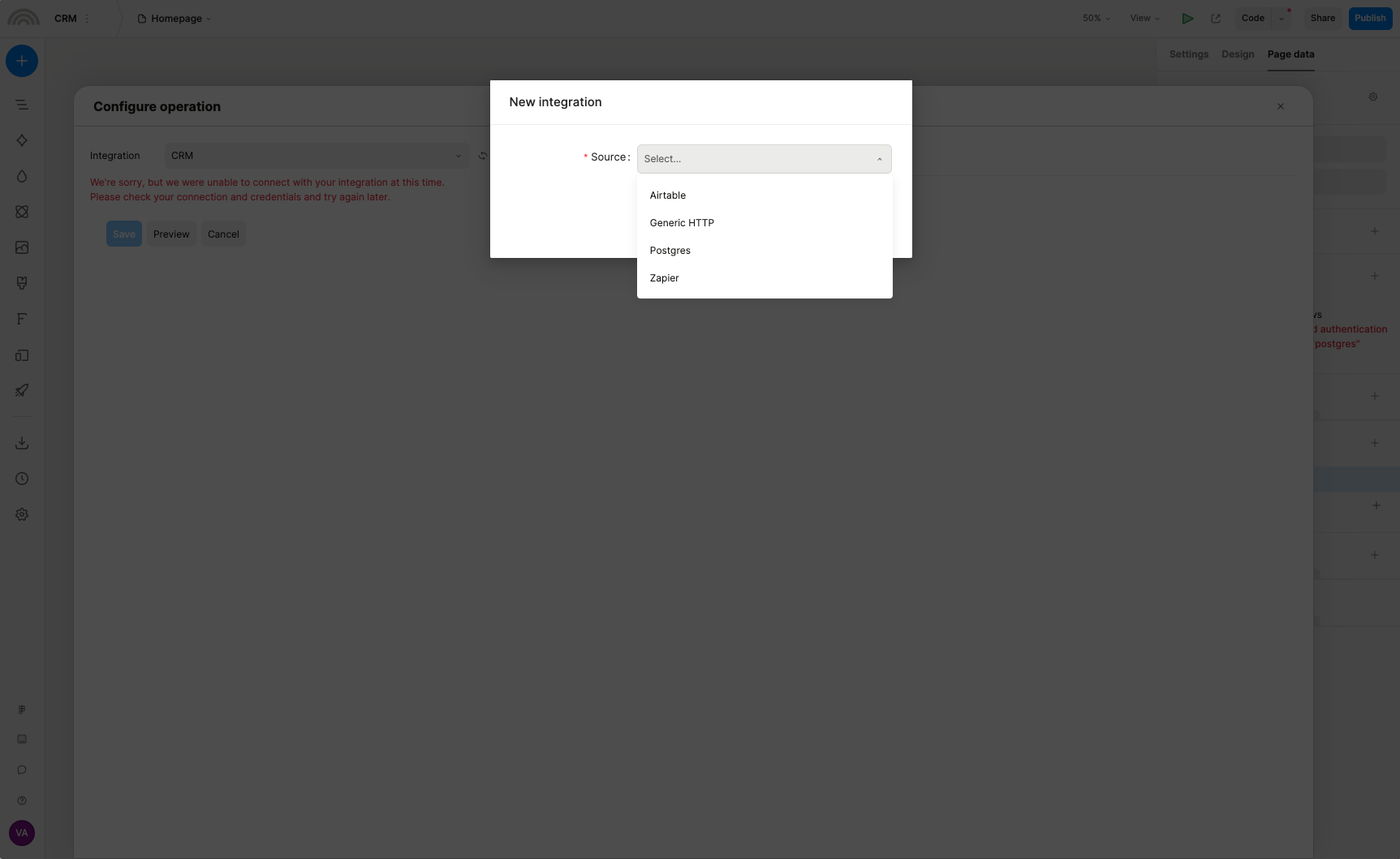The width and height of the screenshot is (1400, 859).
Task: Select the Zapier source option
Action: tap(665, 278)
